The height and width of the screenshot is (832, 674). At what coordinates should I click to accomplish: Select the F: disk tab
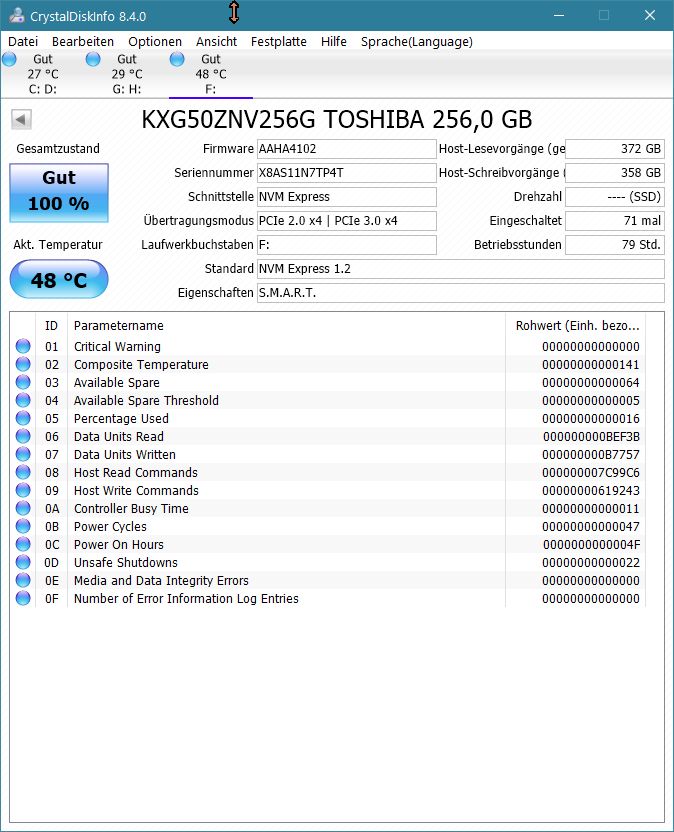coord(211,74)
